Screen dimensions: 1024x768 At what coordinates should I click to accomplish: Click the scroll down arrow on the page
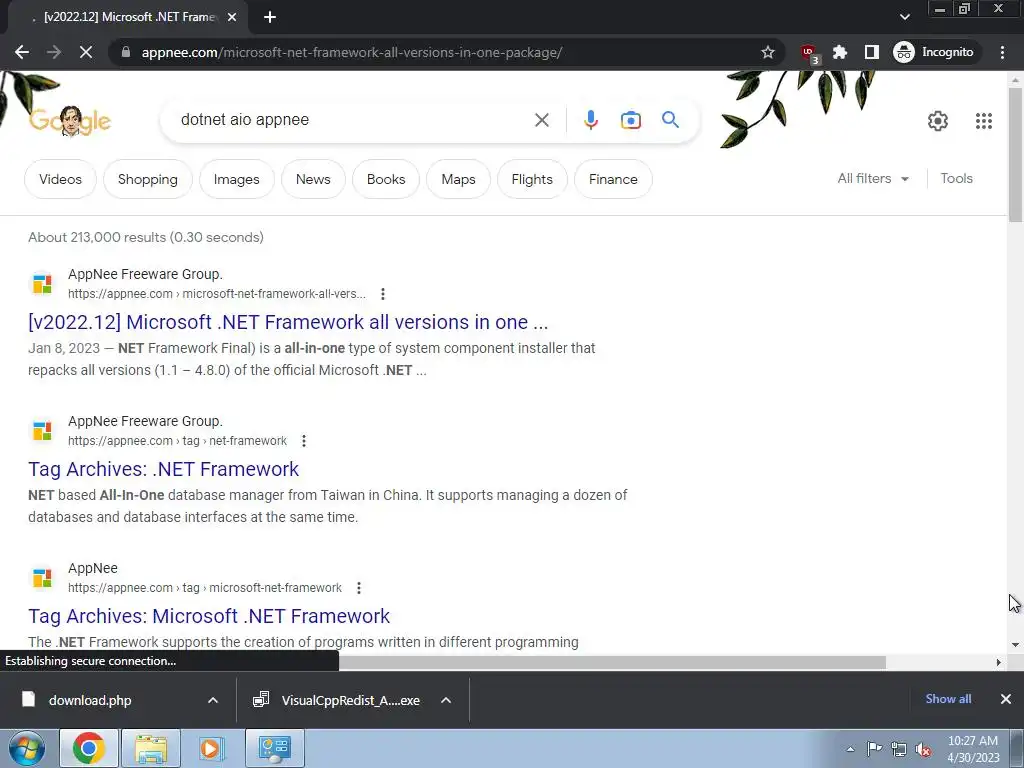click(1016, 645)
